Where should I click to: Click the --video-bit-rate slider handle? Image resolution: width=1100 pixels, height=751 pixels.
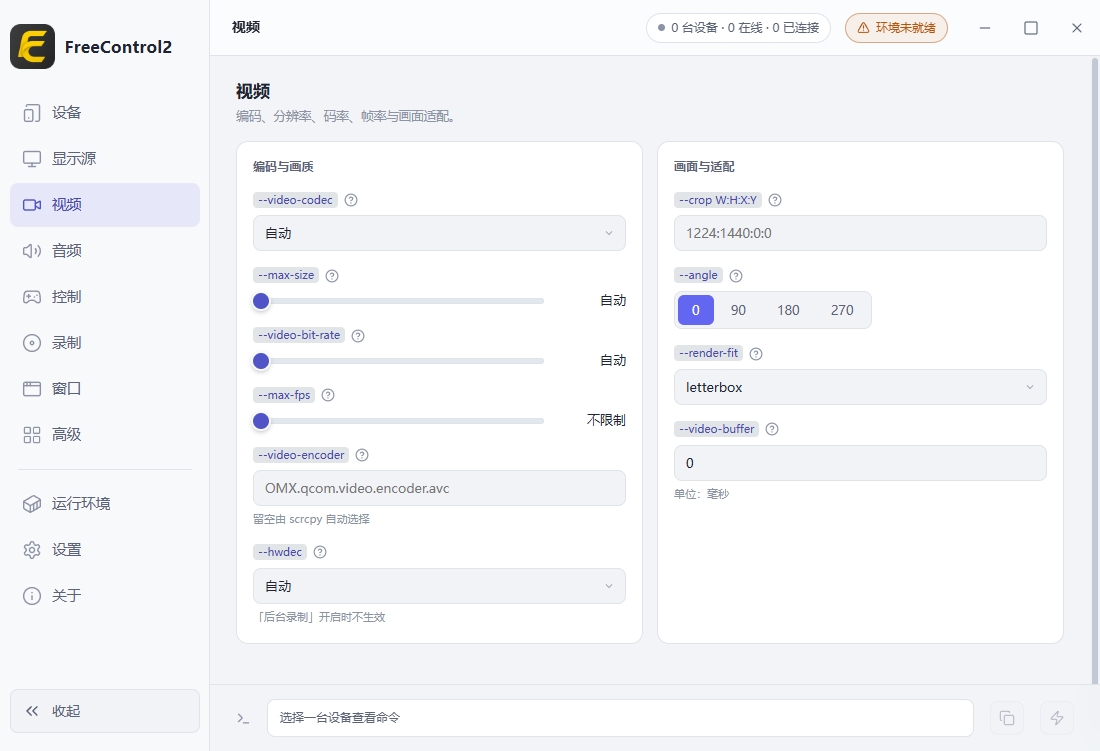(261, 361)
